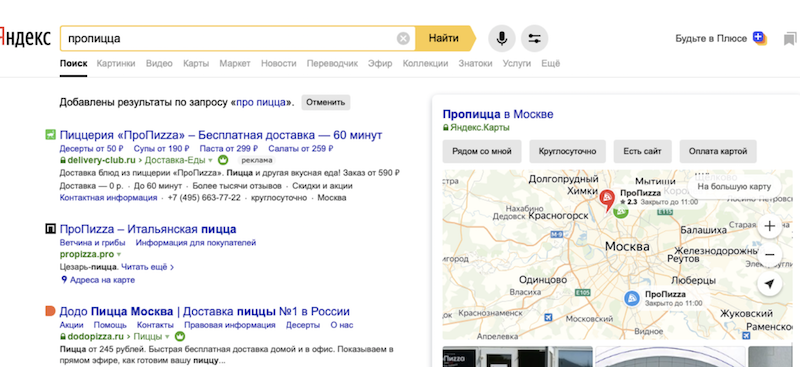Viewport: 800px width, 367px height.
Task: Click Пропицца в Москве heading link
Action: pos(498,114)
